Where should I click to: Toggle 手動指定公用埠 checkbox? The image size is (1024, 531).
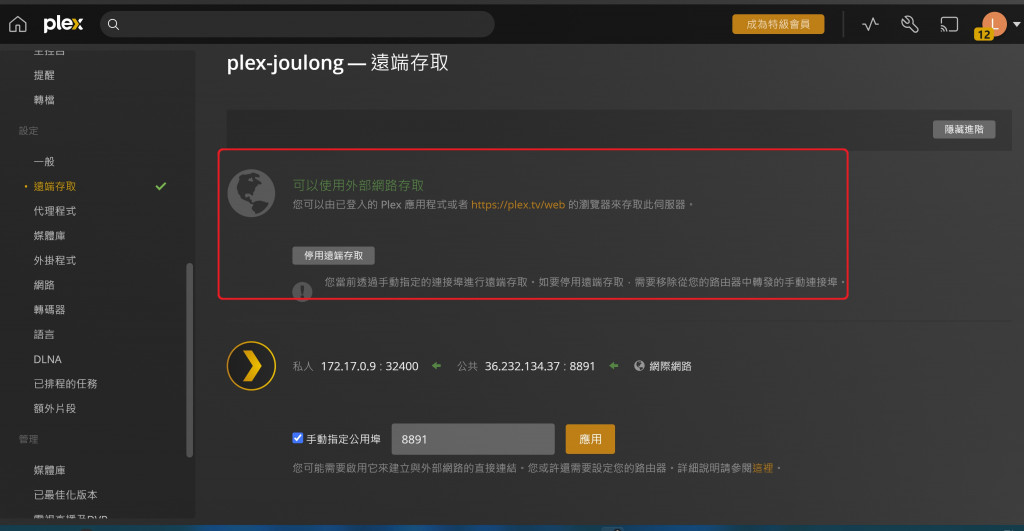[298, 438]
